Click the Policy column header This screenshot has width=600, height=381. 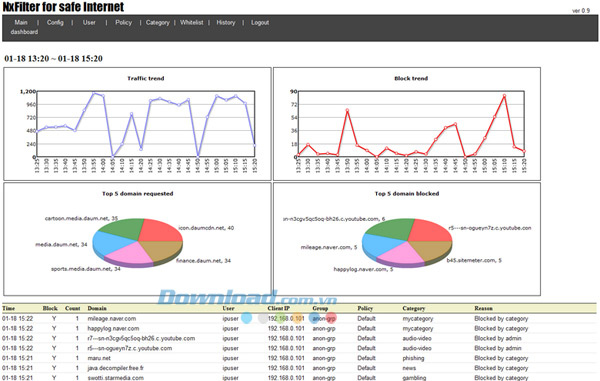coord(365,308)
